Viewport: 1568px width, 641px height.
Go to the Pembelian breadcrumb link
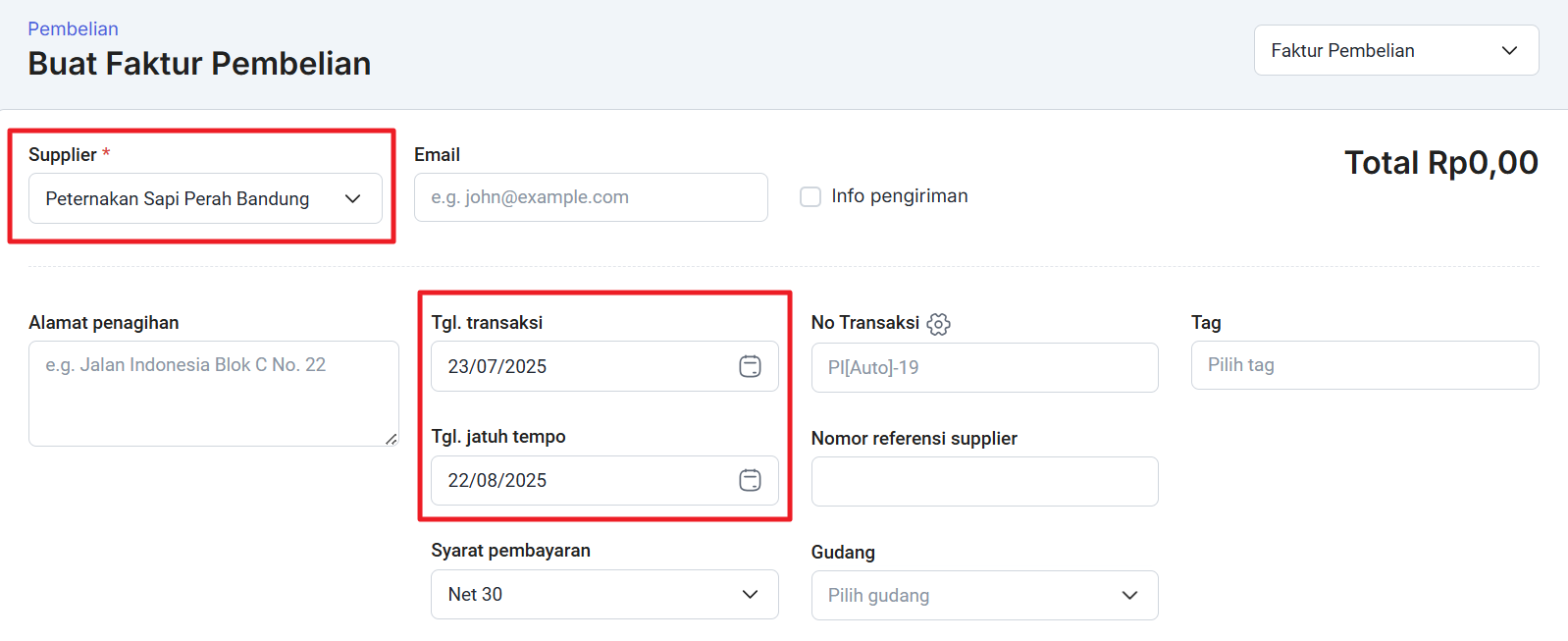click(73, 28)
